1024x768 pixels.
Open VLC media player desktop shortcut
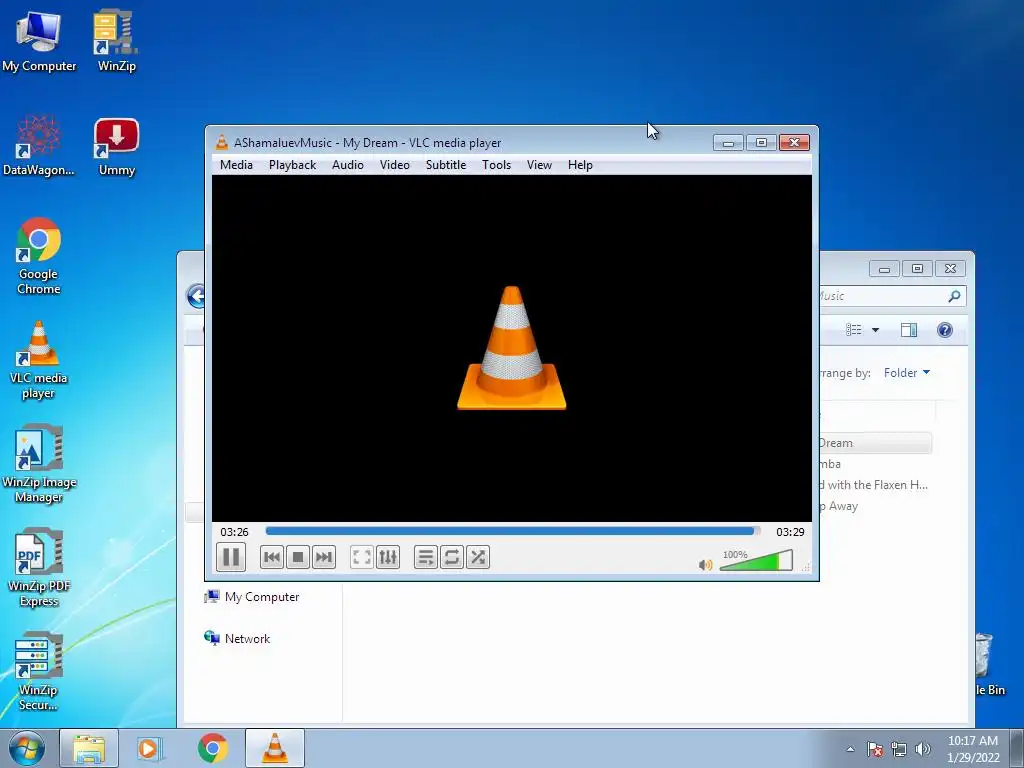(x=39, y=360)
